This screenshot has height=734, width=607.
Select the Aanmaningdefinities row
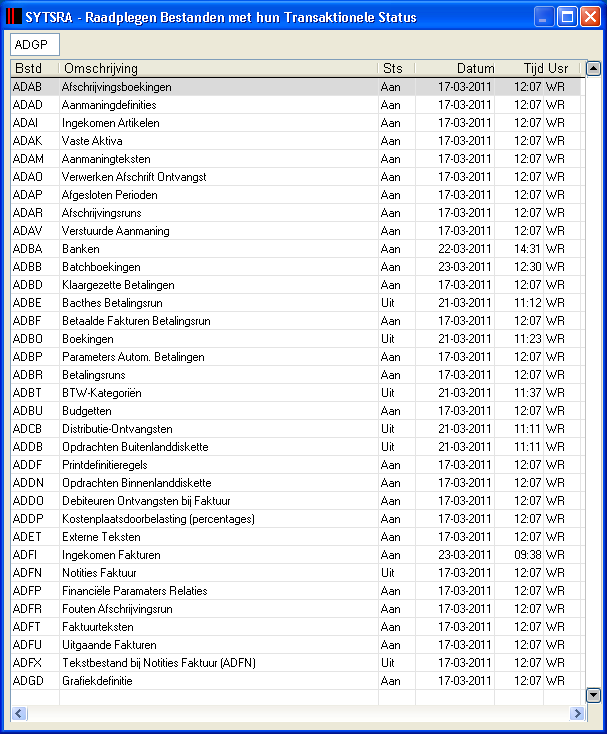(x=296, y=105)
